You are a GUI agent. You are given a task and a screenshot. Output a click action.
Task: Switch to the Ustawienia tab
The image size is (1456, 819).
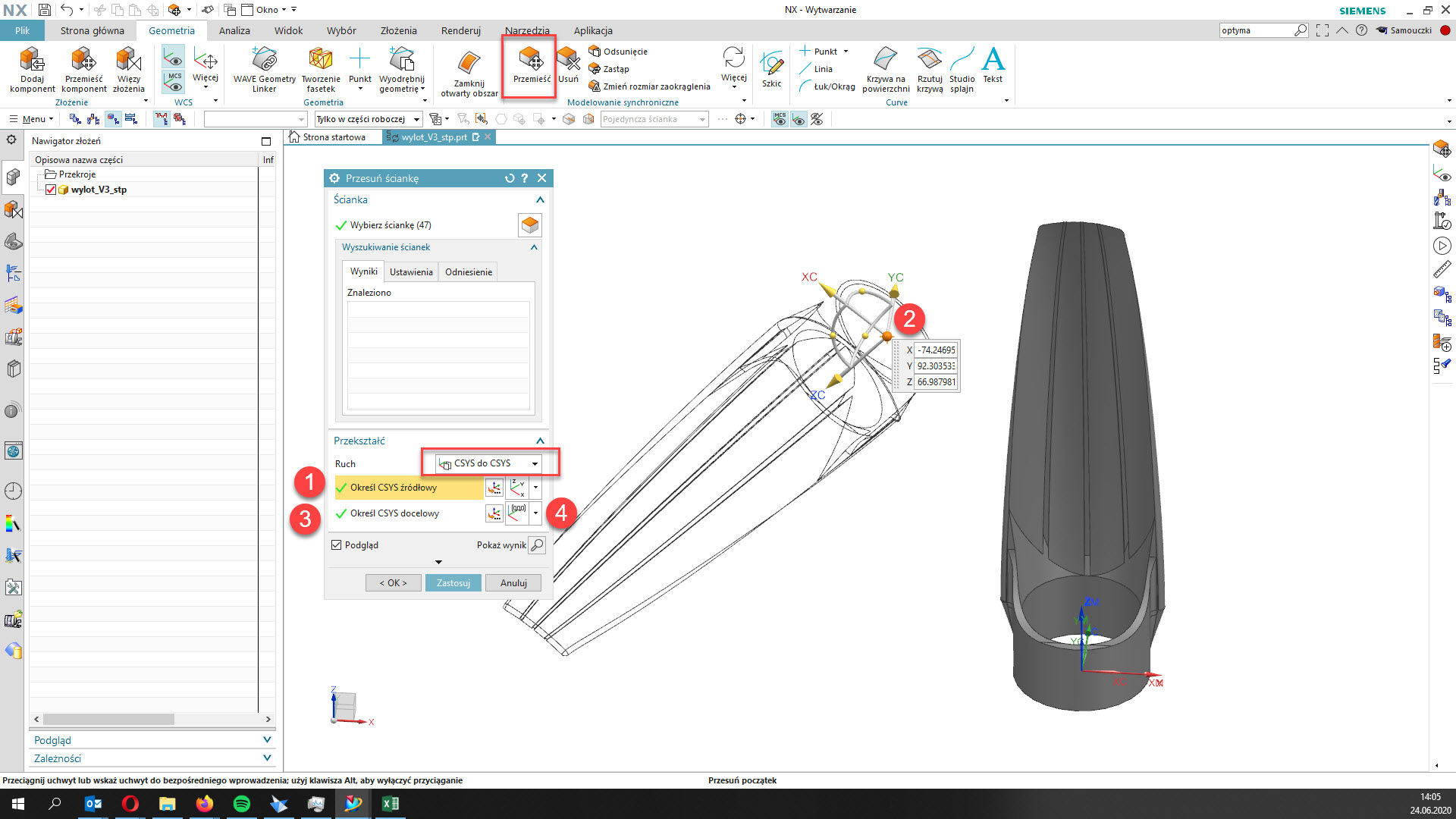click(411, 272)
